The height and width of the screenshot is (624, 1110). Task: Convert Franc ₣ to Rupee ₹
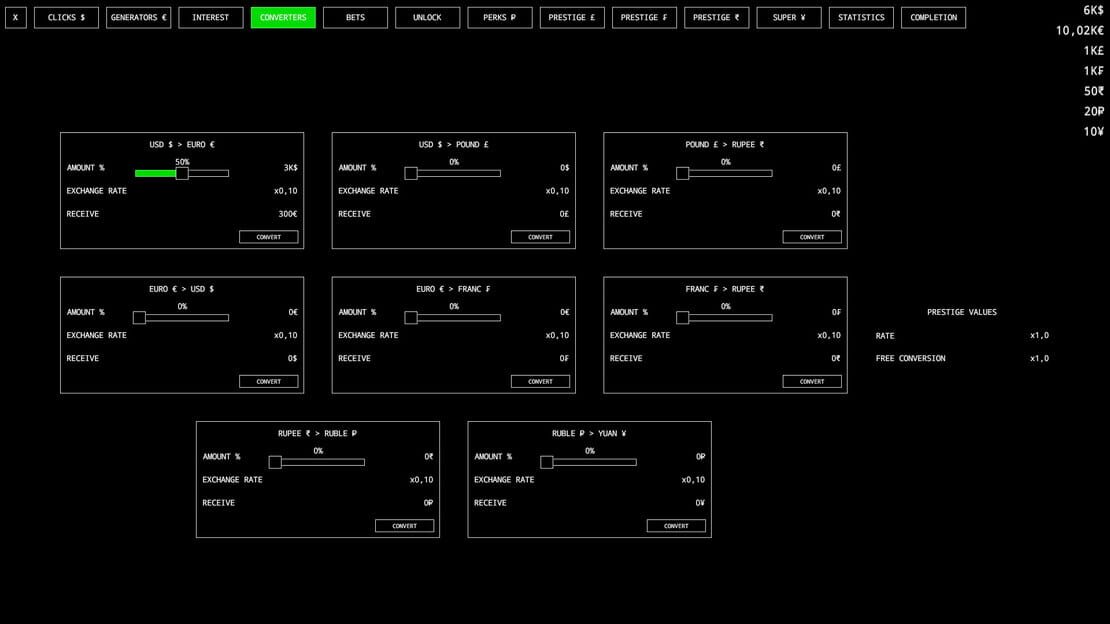pos(812,381)
